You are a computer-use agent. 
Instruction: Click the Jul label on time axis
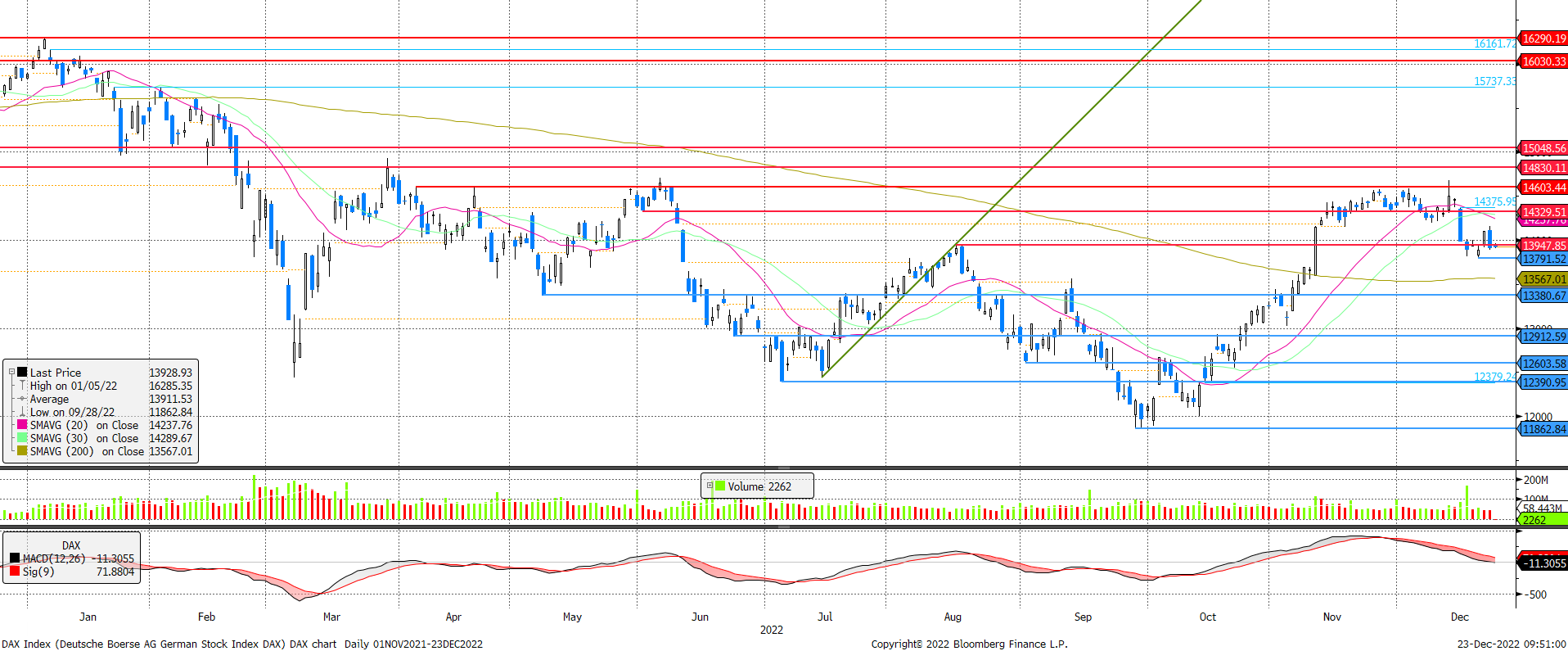[x=825, y=617]
